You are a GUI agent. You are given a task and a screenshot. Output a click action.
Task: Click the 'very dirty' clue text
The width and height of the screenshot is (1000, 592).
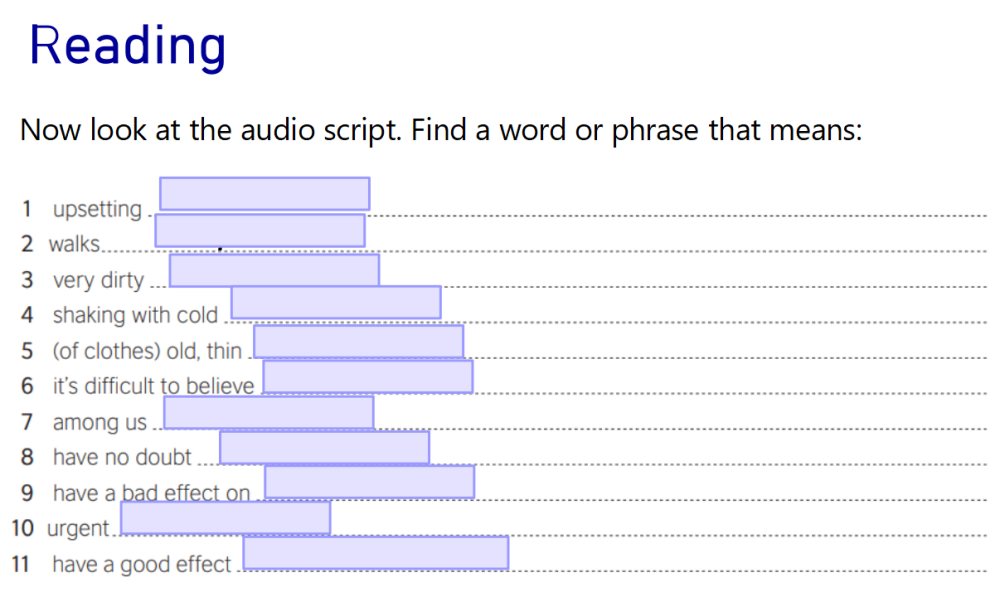pyautogui.click(x=98, y=280)
